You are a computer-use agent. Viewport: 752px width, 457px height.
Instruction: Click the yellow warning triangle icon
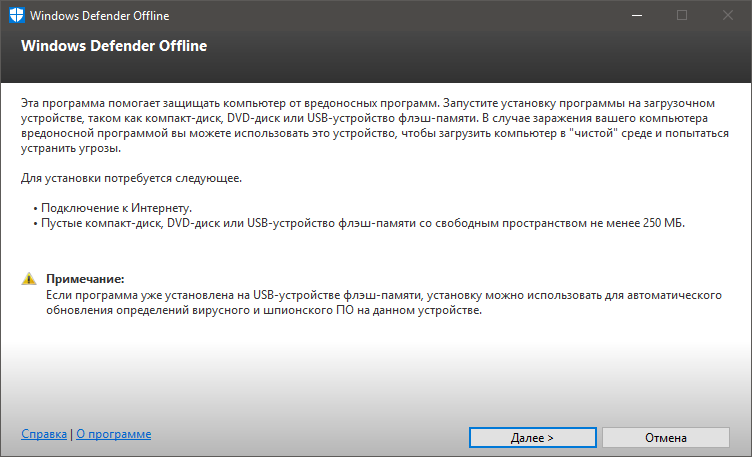[x=29, y=279]
